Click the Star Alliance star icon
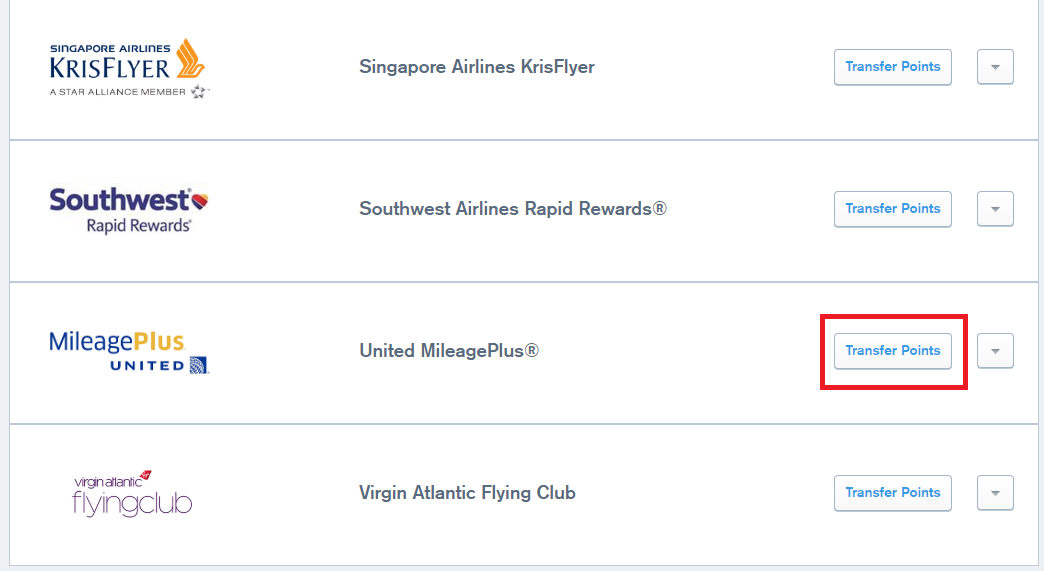 (x=199, y=92)
